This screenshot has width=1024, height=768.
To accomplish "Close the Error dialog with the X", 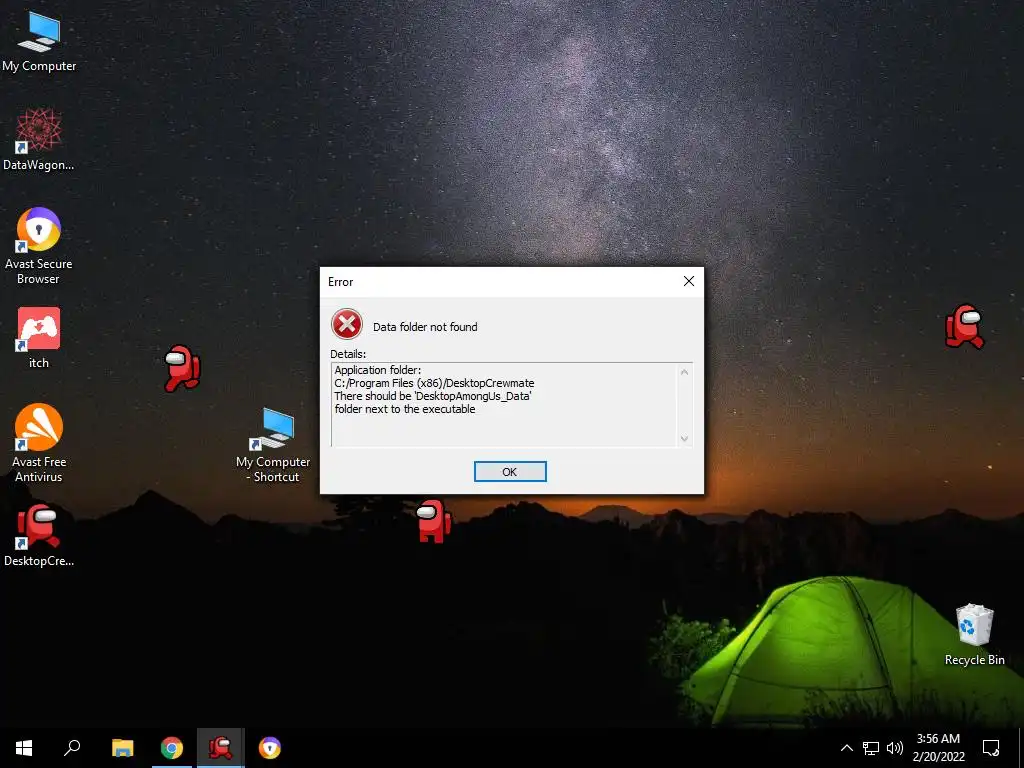I will [x=688, y=281].
